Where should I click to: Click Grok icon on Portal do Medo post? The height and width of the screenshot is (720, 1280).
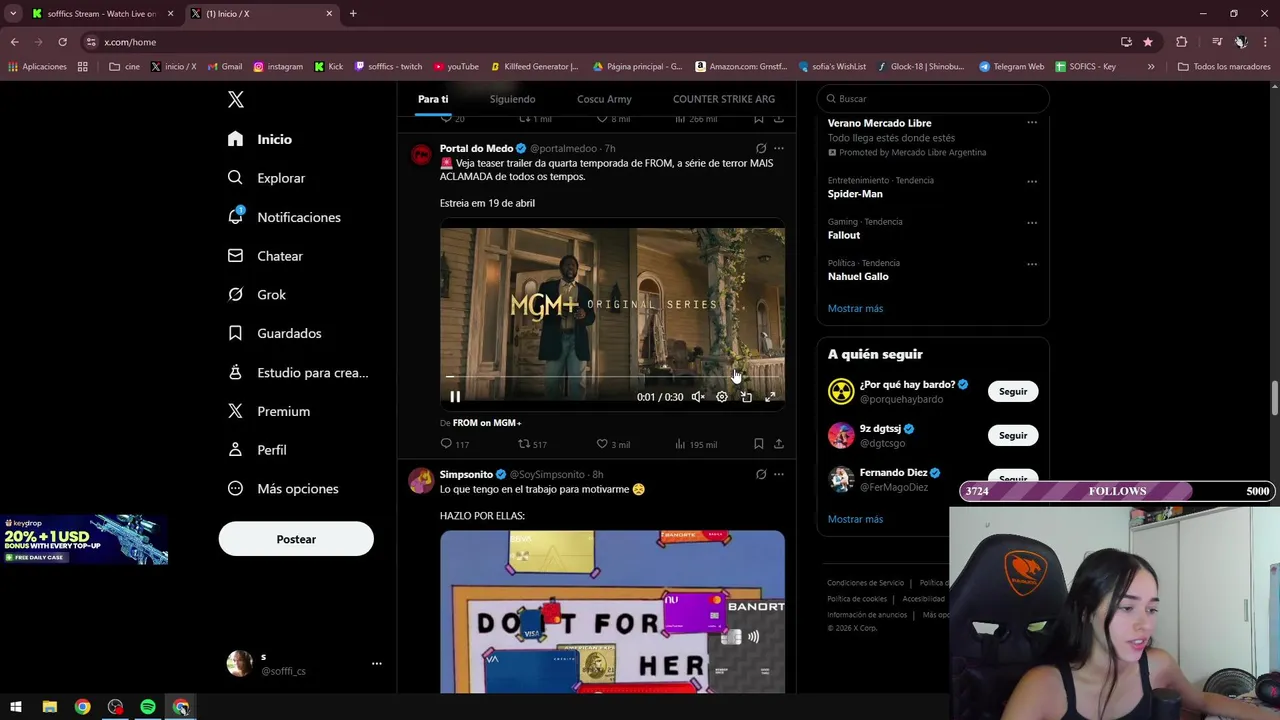coord(761,148)
